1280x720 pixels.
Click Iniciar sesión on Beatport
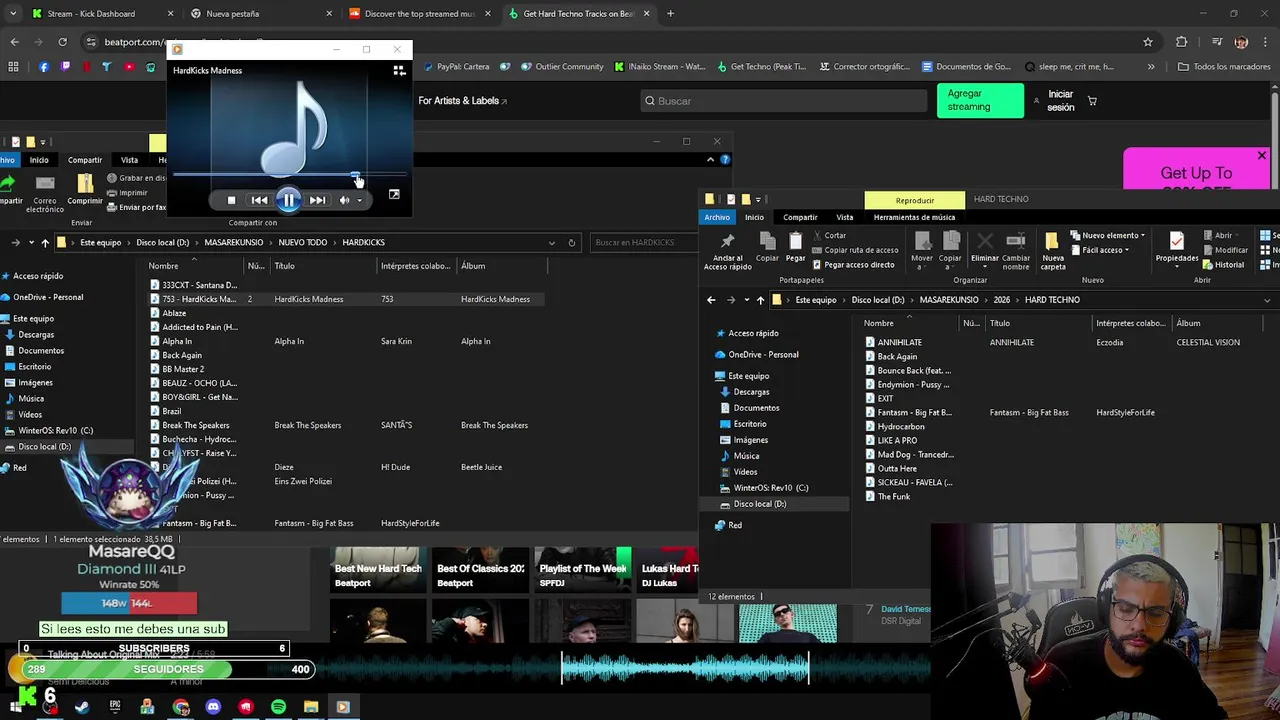(1060, 100)
